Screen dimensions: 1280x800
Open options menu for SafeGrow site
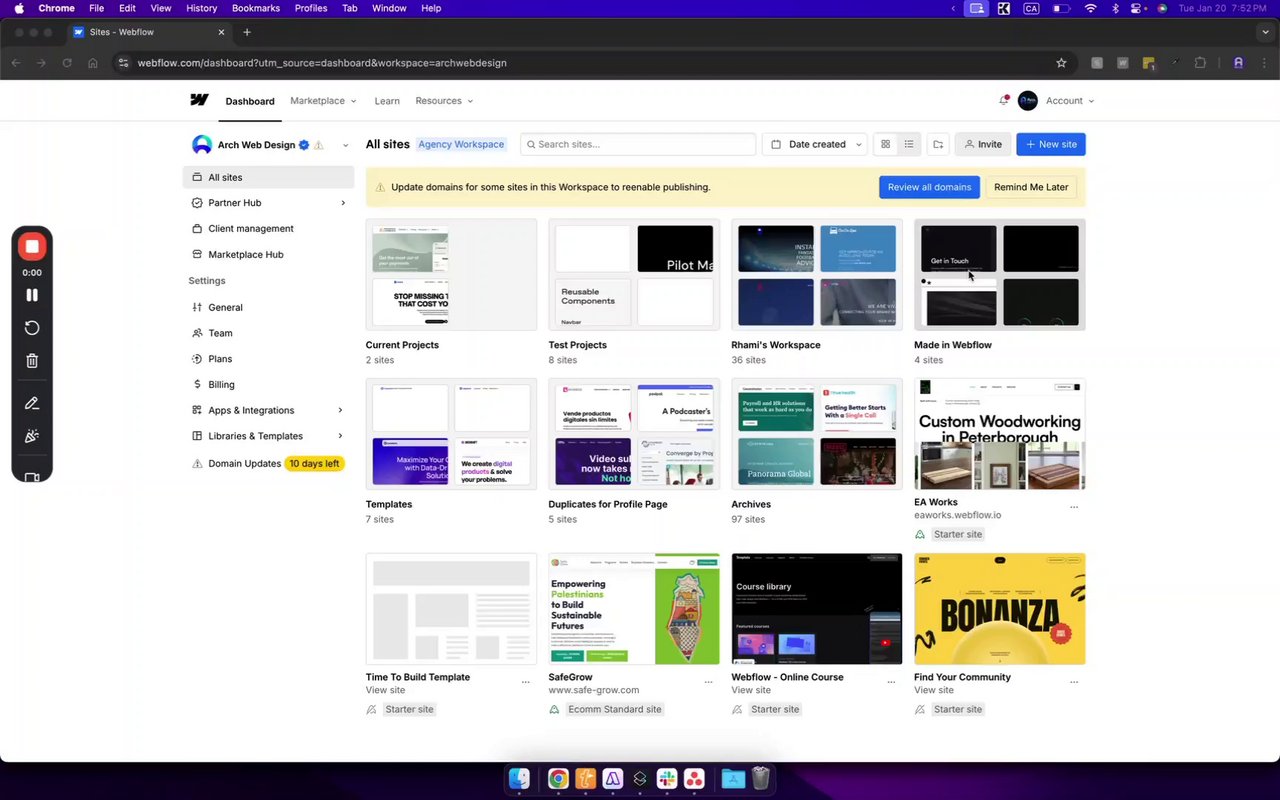pos(709,682)
